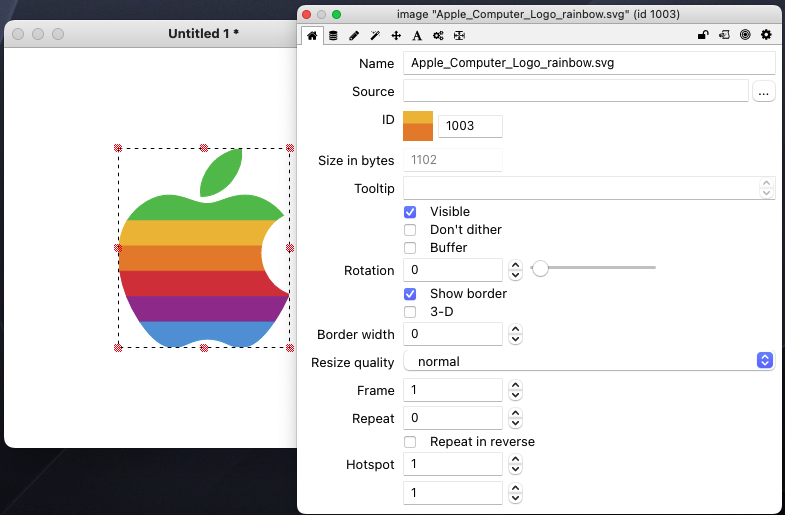The height and width of the screenshot is (515, 785).
Task: Open the text formatting 'A' icon
Action: tap(417, 35)
